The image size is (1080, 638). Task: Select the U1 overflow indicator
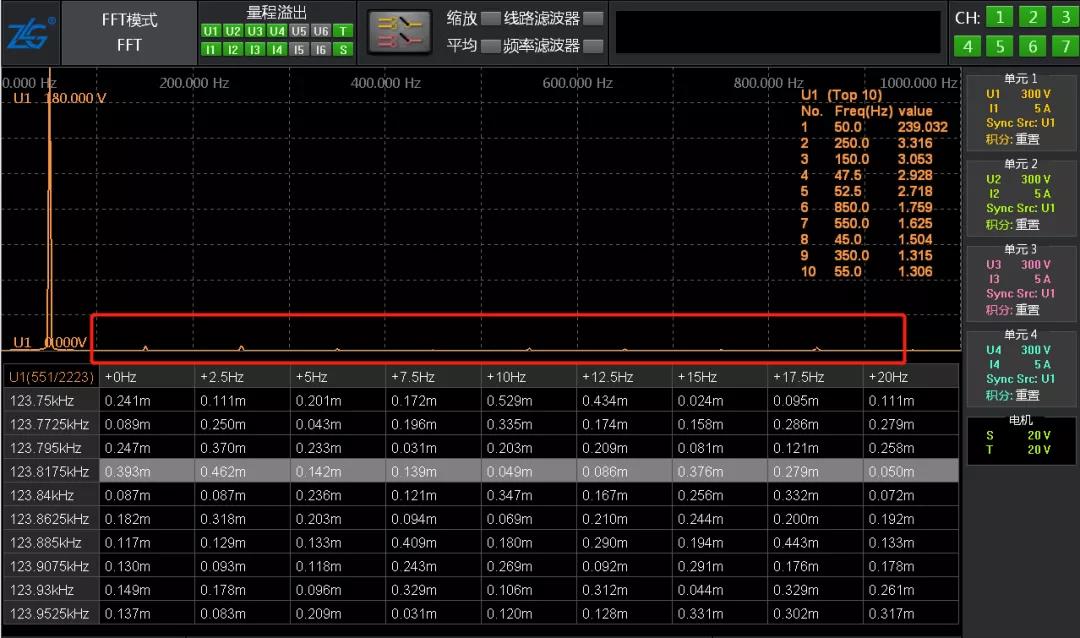click(210, 31)
